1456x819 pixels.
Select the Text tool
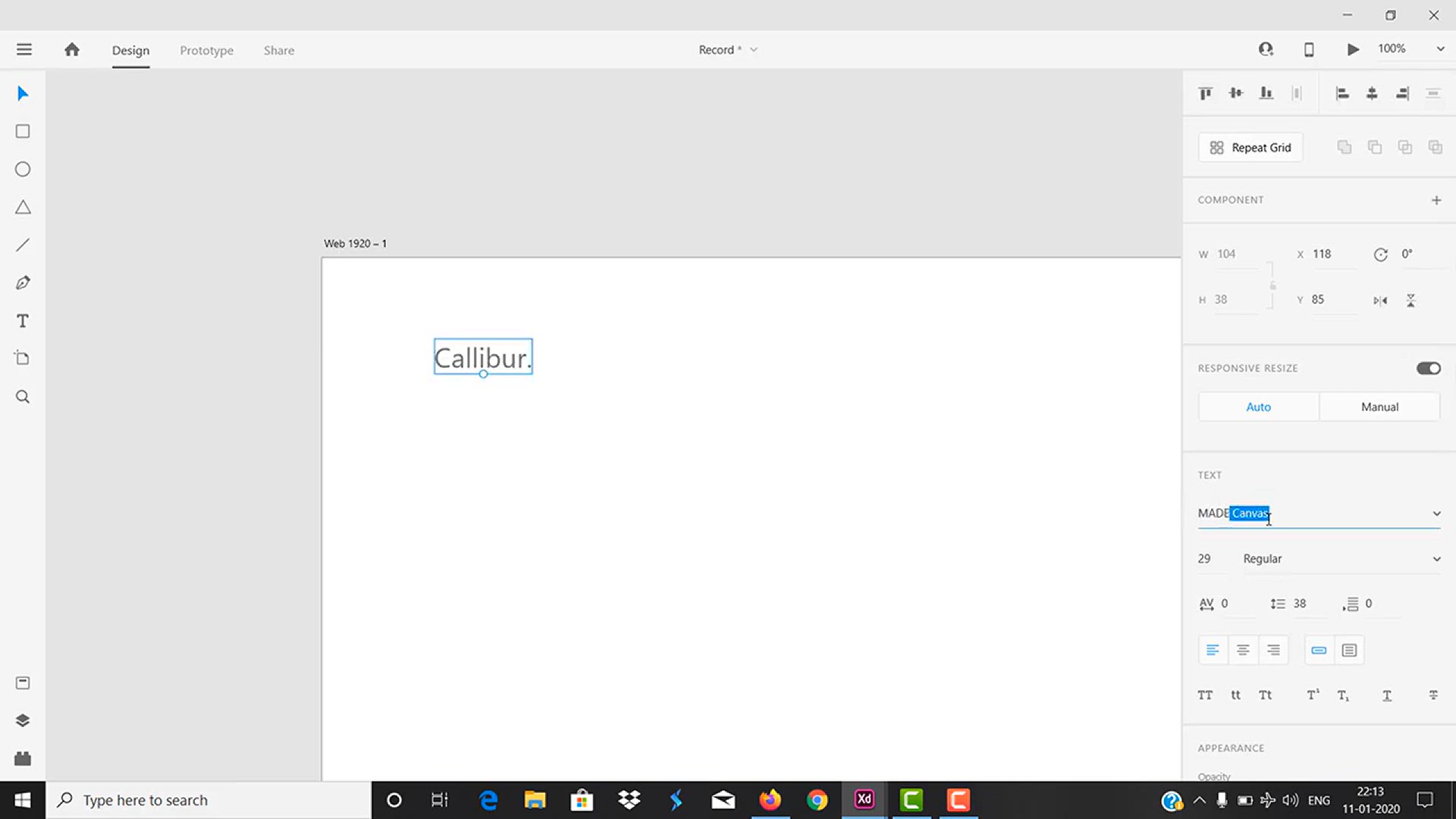(23, 321)
